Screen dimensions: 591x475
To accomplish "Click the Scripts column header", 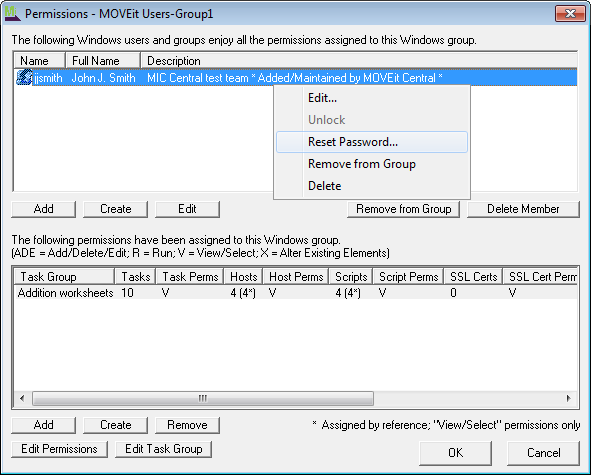I will 351,277.
